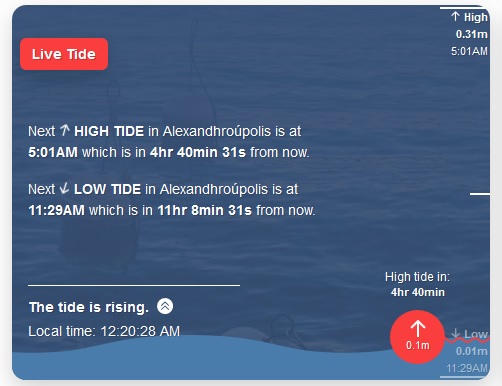Click the 4hr 40min 31s countdown
This screenshot has width=502, height=386.
point(198,152)
